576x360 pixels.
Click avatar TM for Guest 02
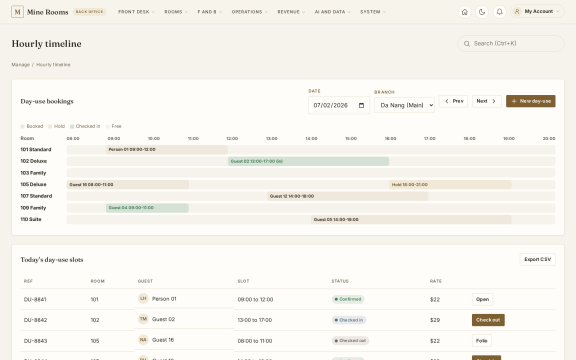(143, 319)
